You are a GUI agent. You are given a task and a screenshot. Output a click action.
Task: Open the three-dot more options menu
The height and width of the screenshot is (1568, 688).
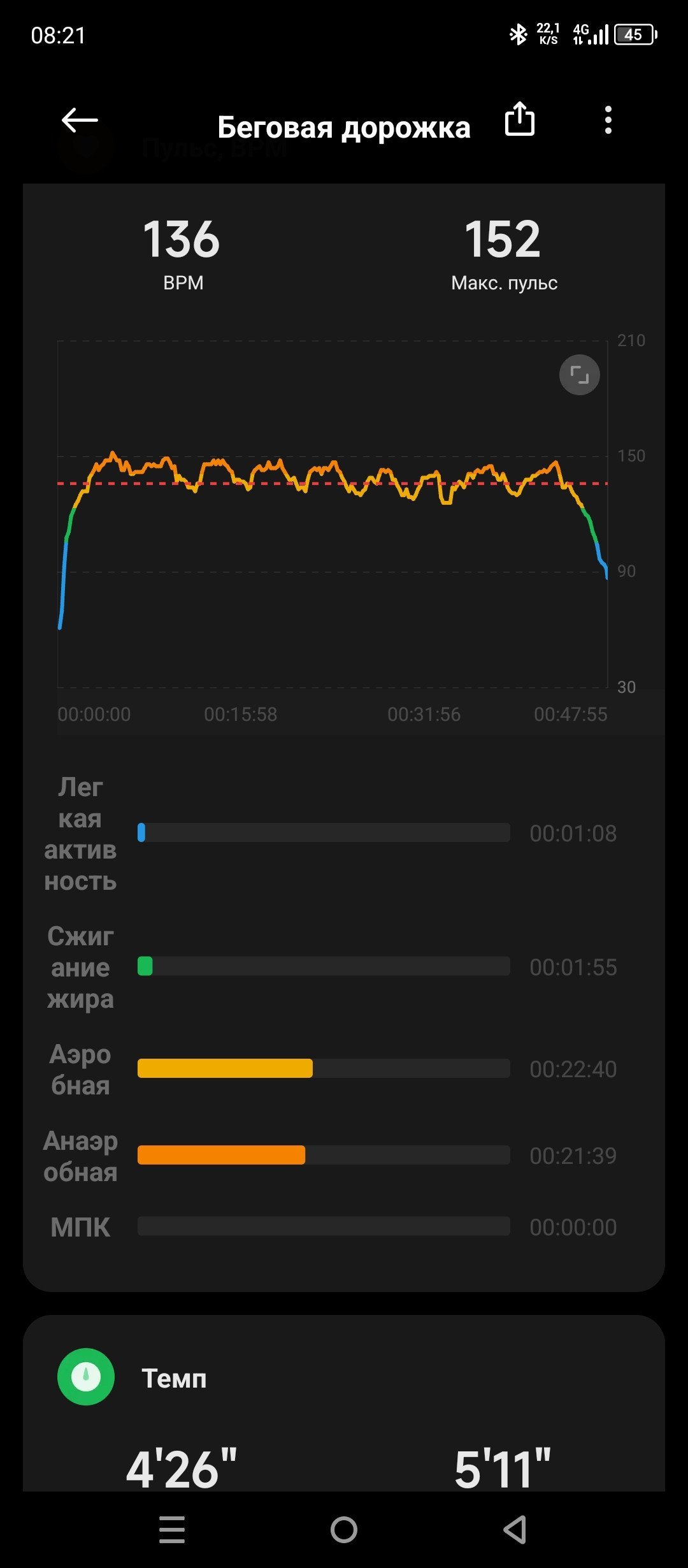coord(608,120)
